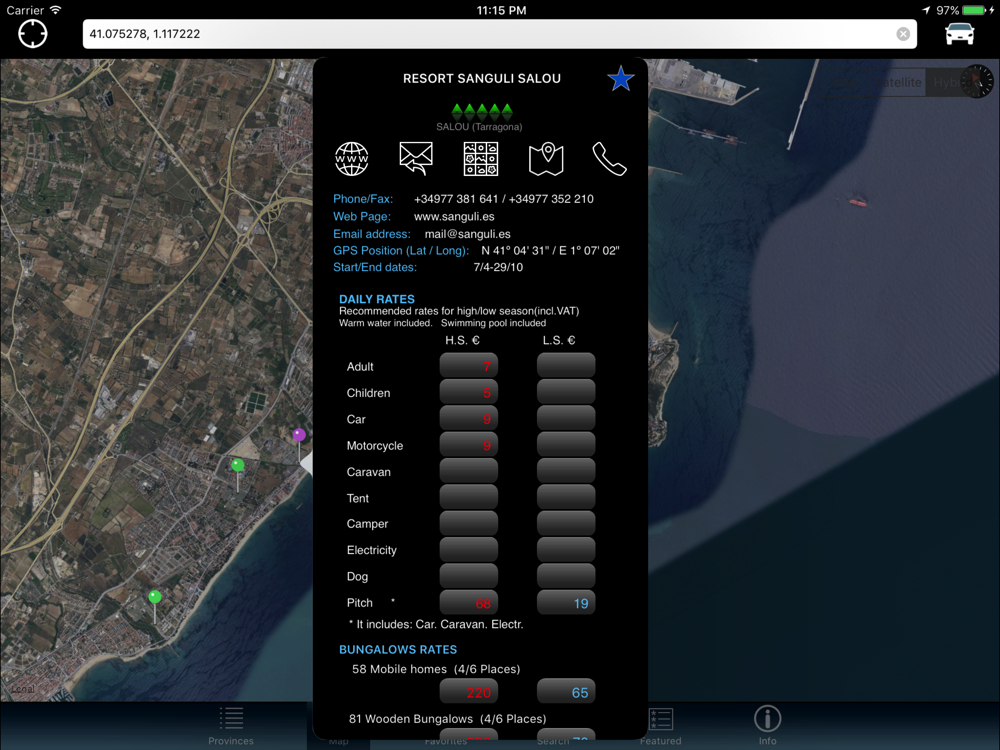This screenshot has width=1000, height=750.
Task: Click the Pitch high-season rate 68
Action: 469,603
